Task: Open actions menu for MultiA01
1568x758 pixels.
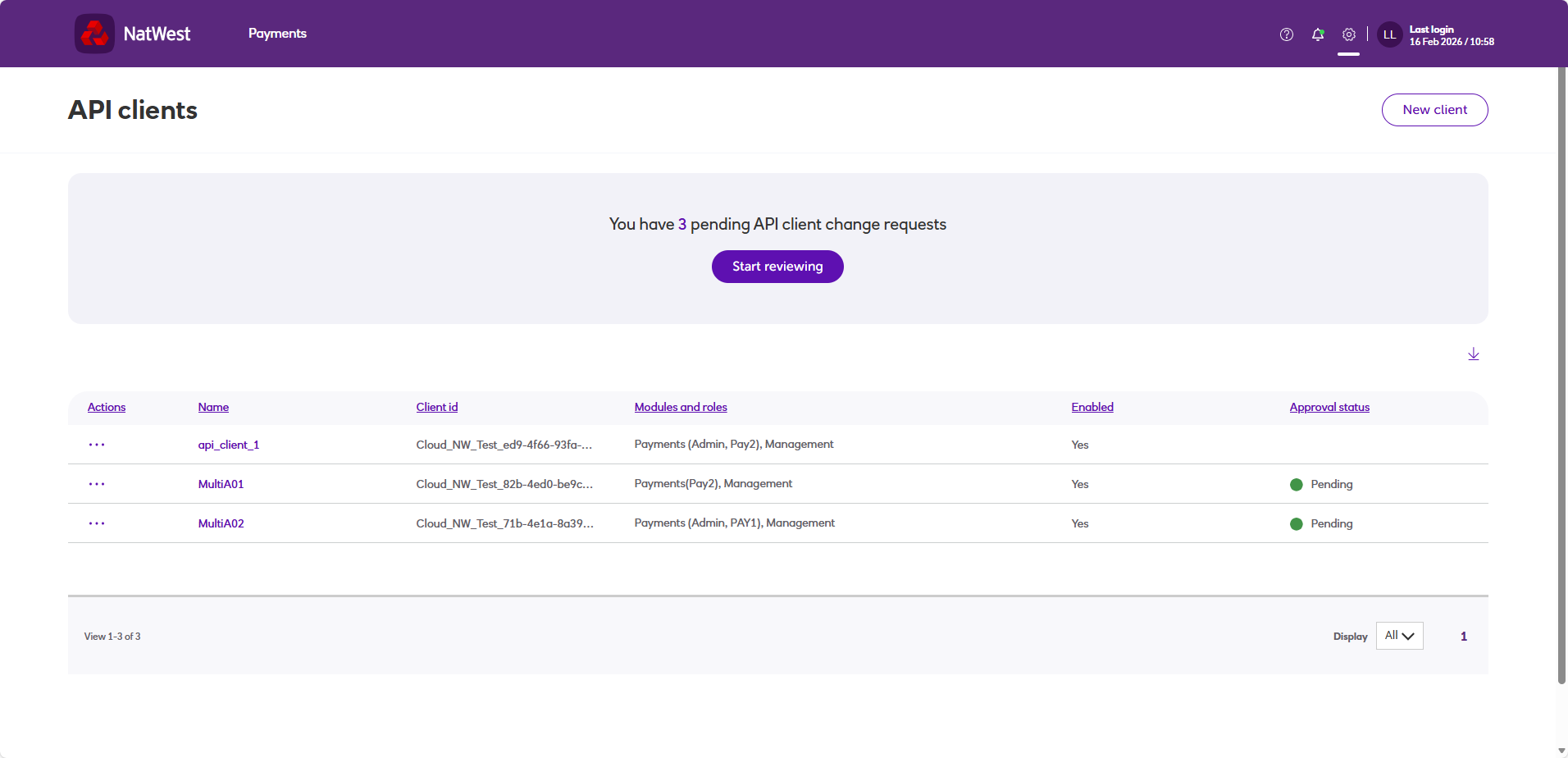Action: click(97, 484)
